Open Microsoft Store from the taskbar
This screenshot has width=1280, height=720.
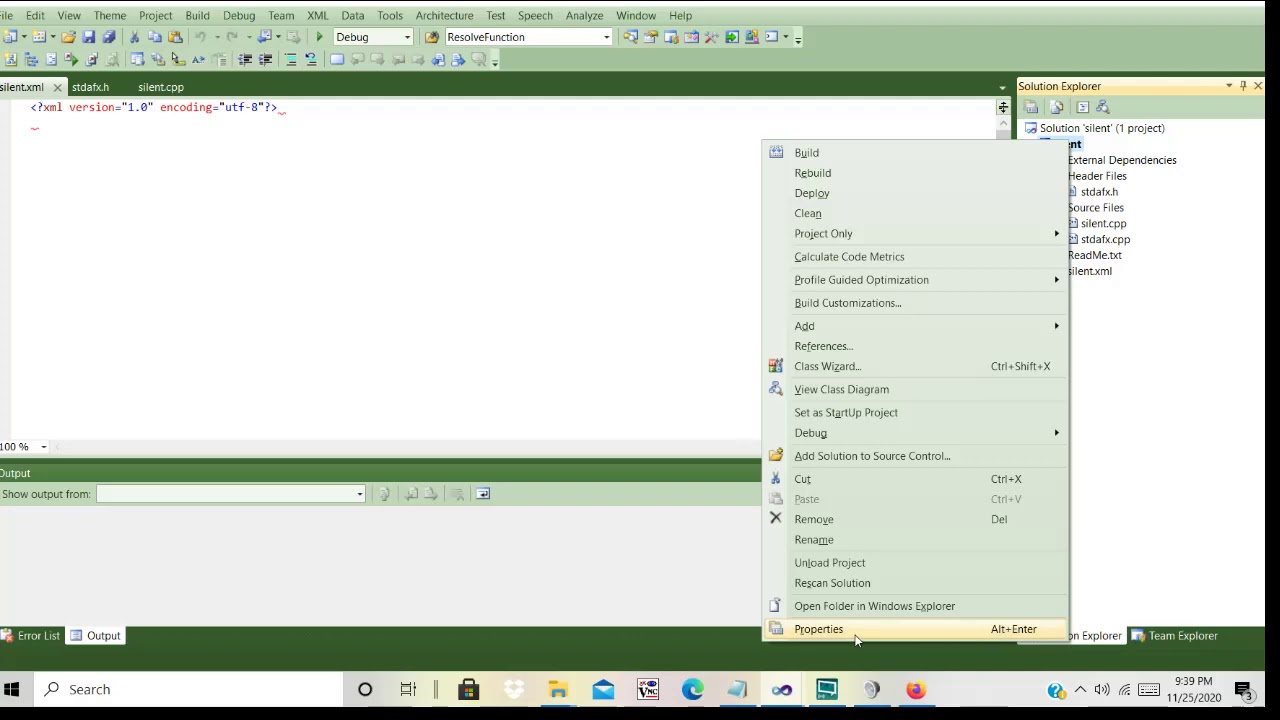pos(468,690)
